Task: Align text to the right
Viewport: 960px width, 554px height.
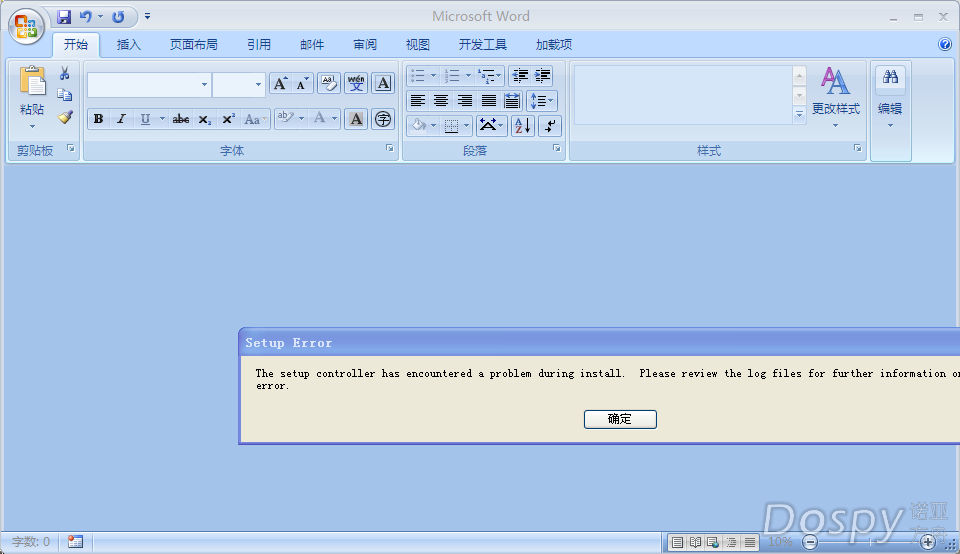Action: [x=465, y=100]
